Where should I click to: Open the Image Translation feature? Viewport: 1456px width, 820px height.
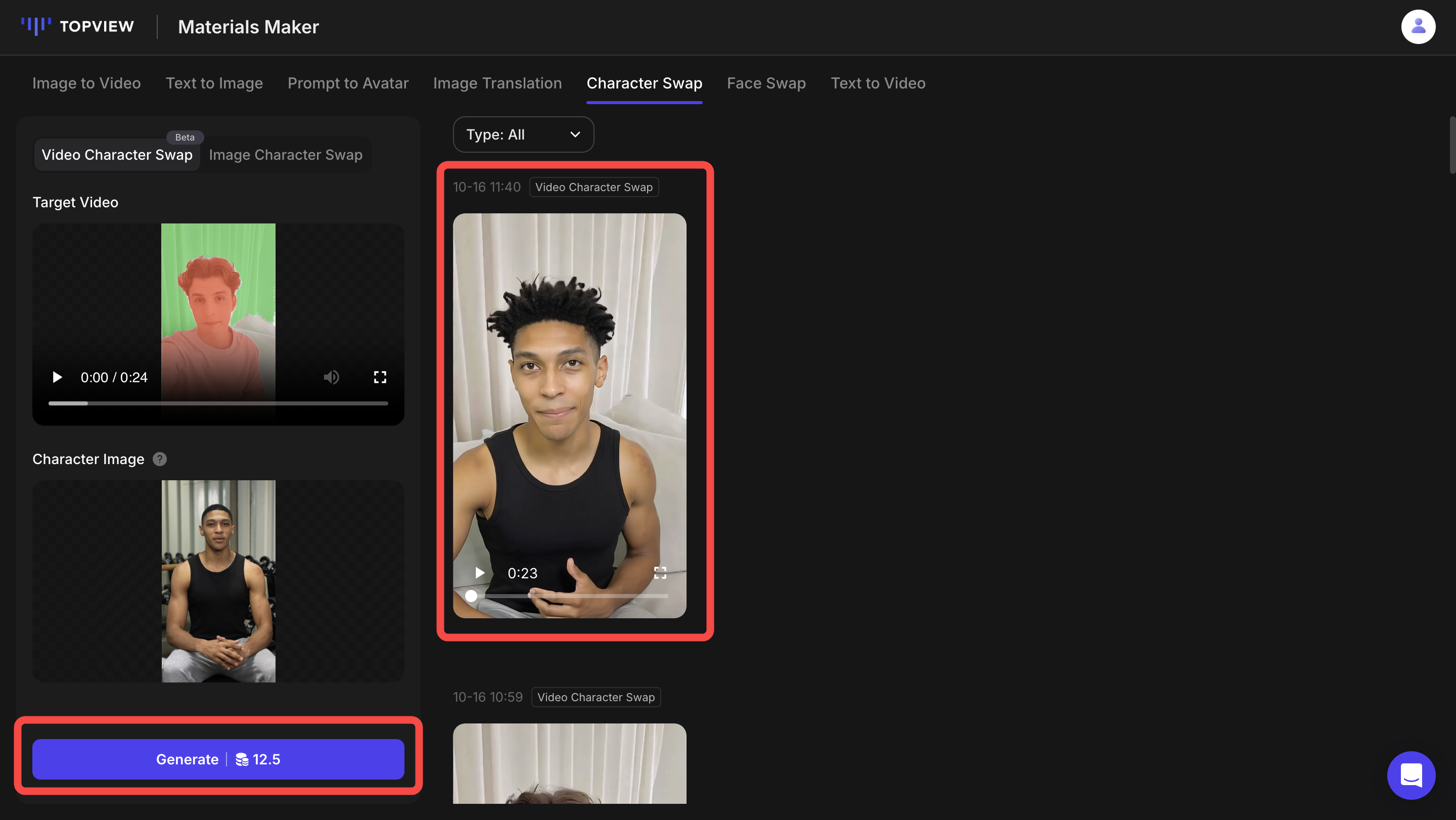click(x=497, y=83)
